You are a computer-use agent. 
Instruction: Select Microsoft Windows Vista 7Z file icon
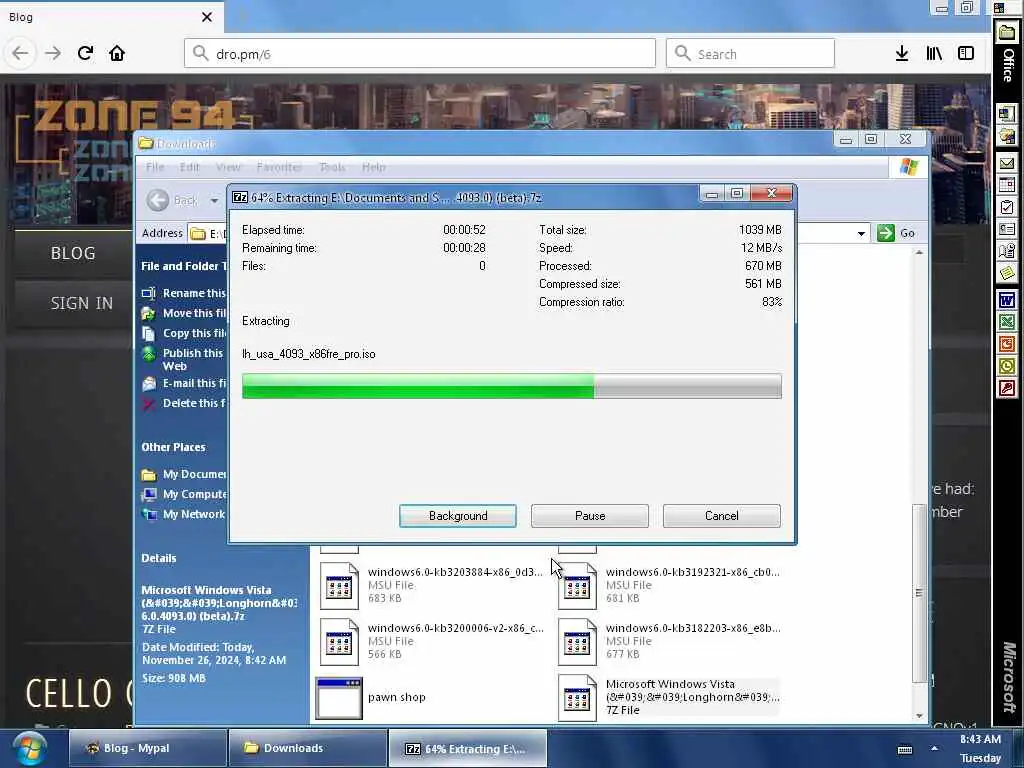tap(577, 698)
